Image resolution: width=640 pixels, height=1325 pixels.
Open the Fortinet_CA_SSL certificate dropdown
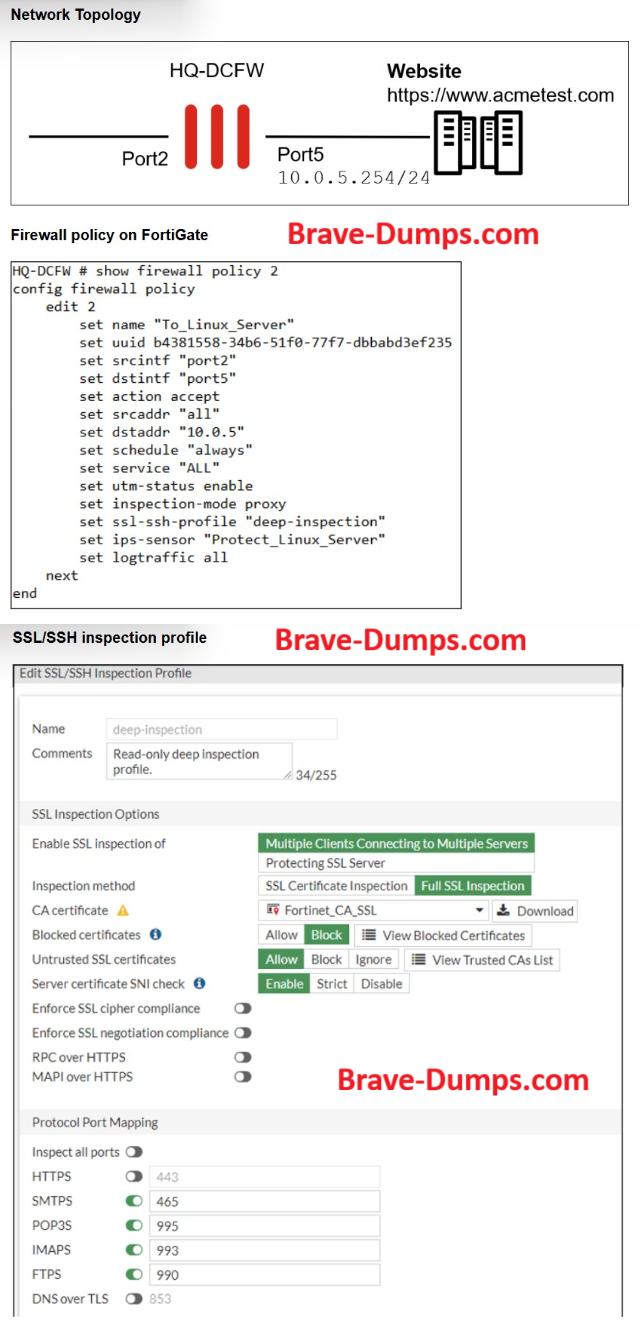(x=373, y=911)
